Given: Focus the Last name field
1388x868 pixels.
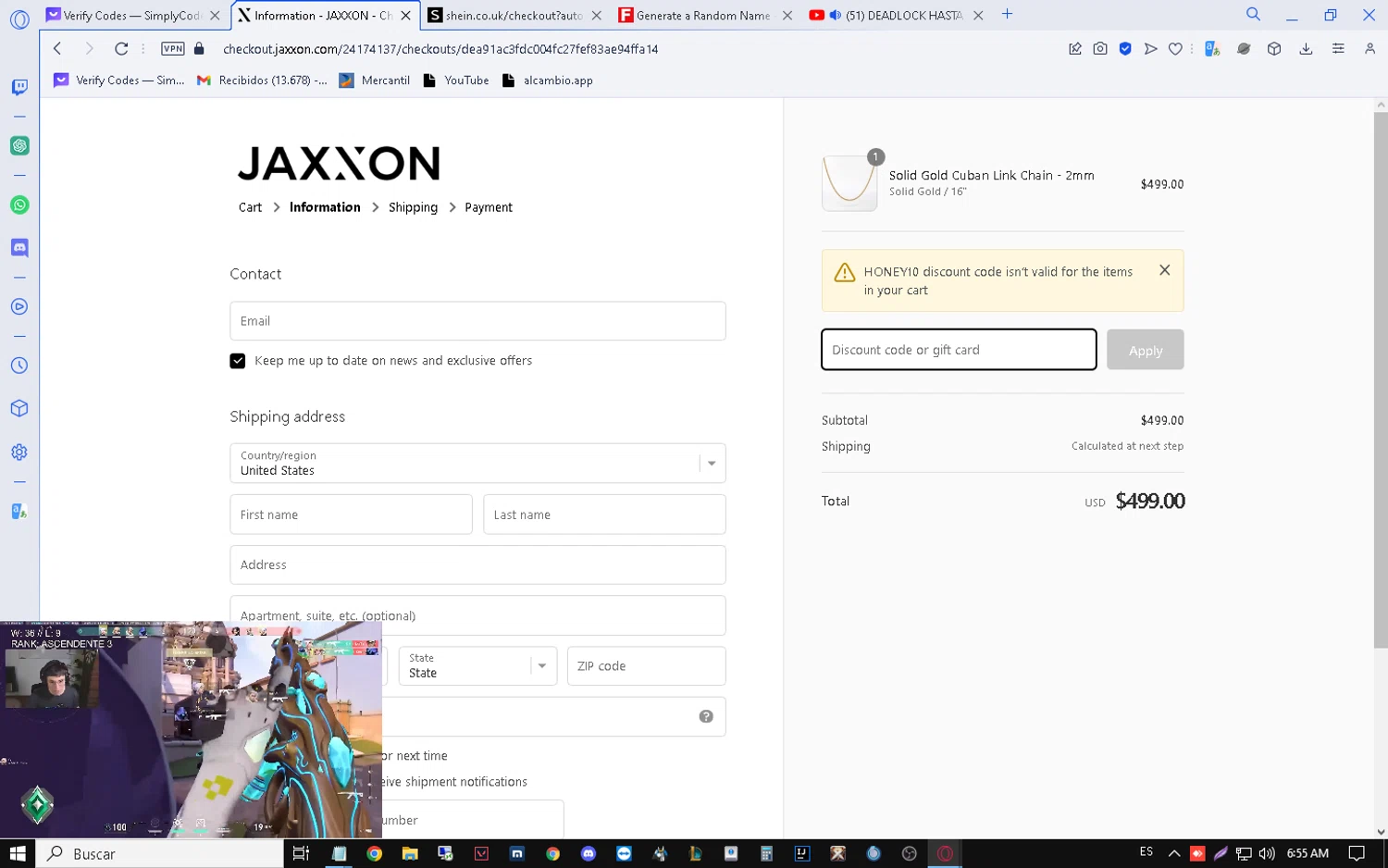Looking at the screenshot, I should [x=604, y=515].
